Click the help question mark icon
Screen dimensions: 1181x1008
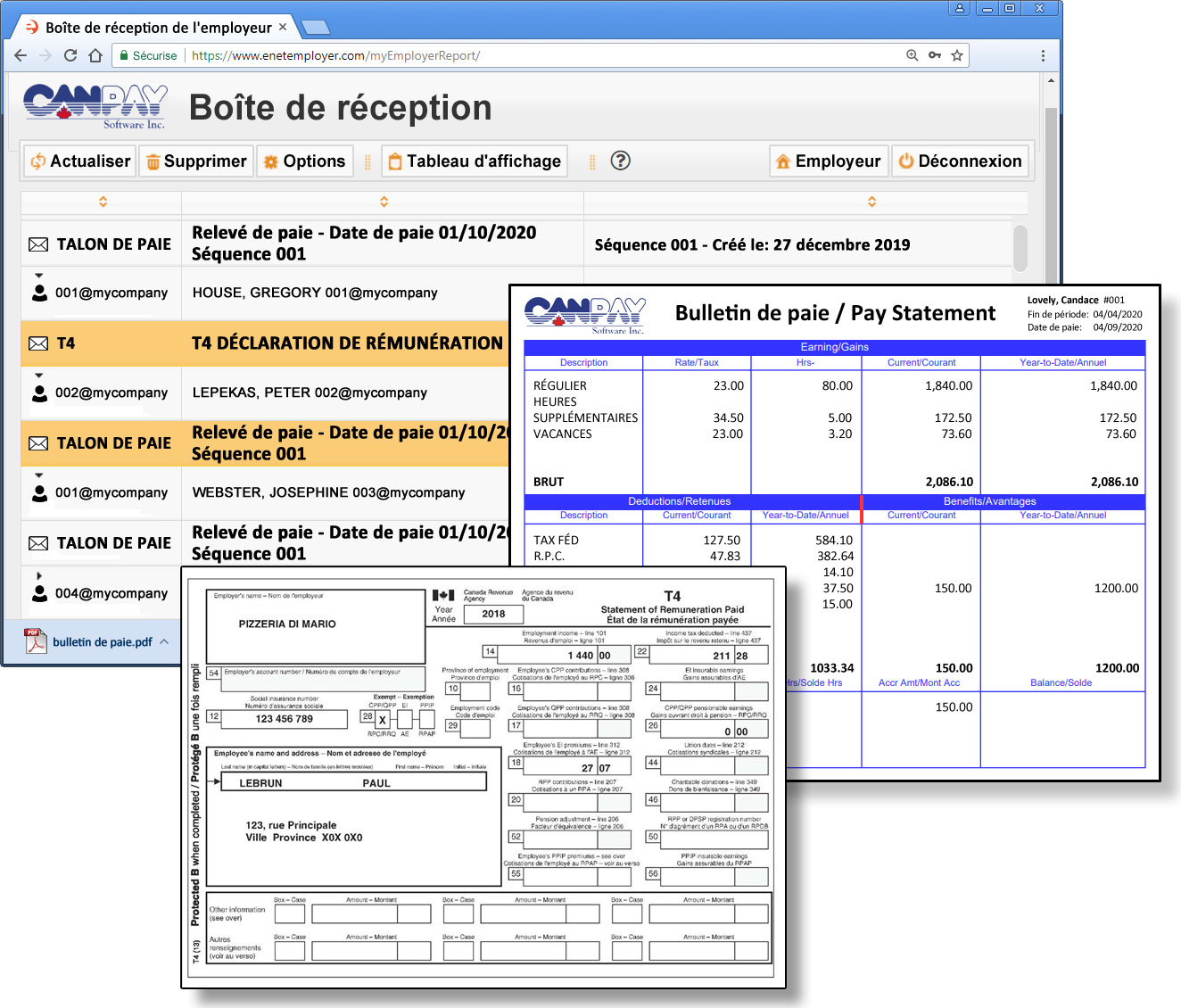click(x=620, y=161)
